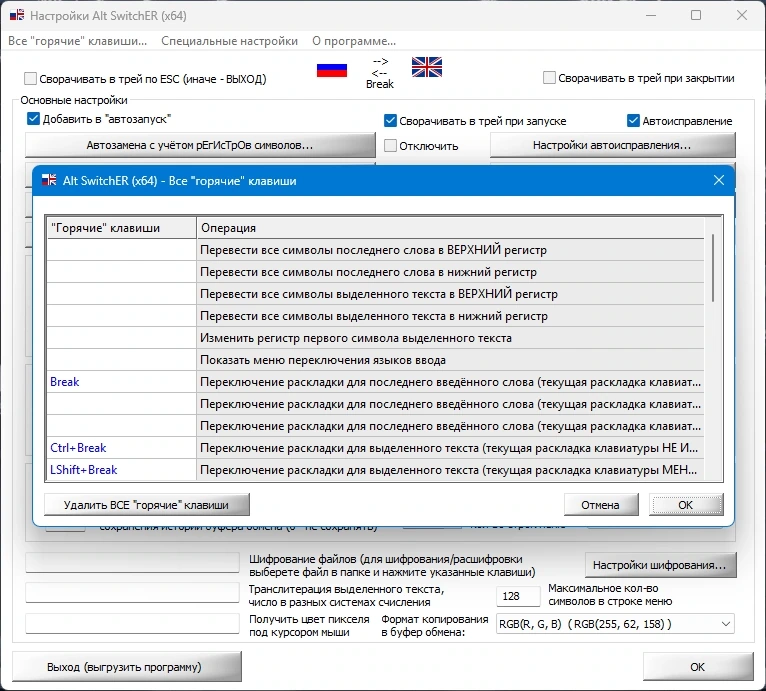Select 'Показать меню переключения языков ввода' row

coord(450,360)
